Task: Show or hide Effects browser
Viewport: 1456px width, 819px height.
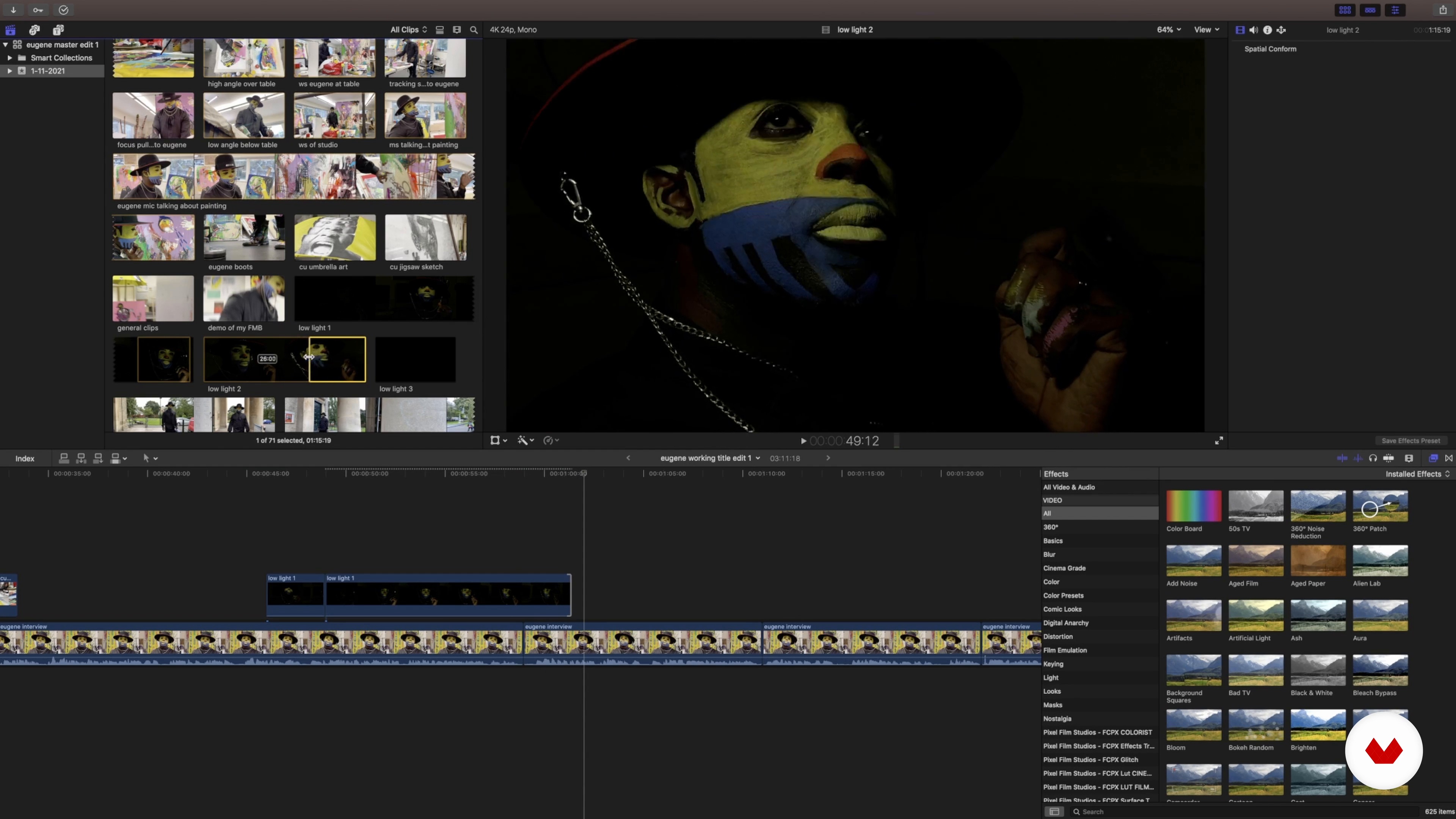Action: [x=1433, y=458]
